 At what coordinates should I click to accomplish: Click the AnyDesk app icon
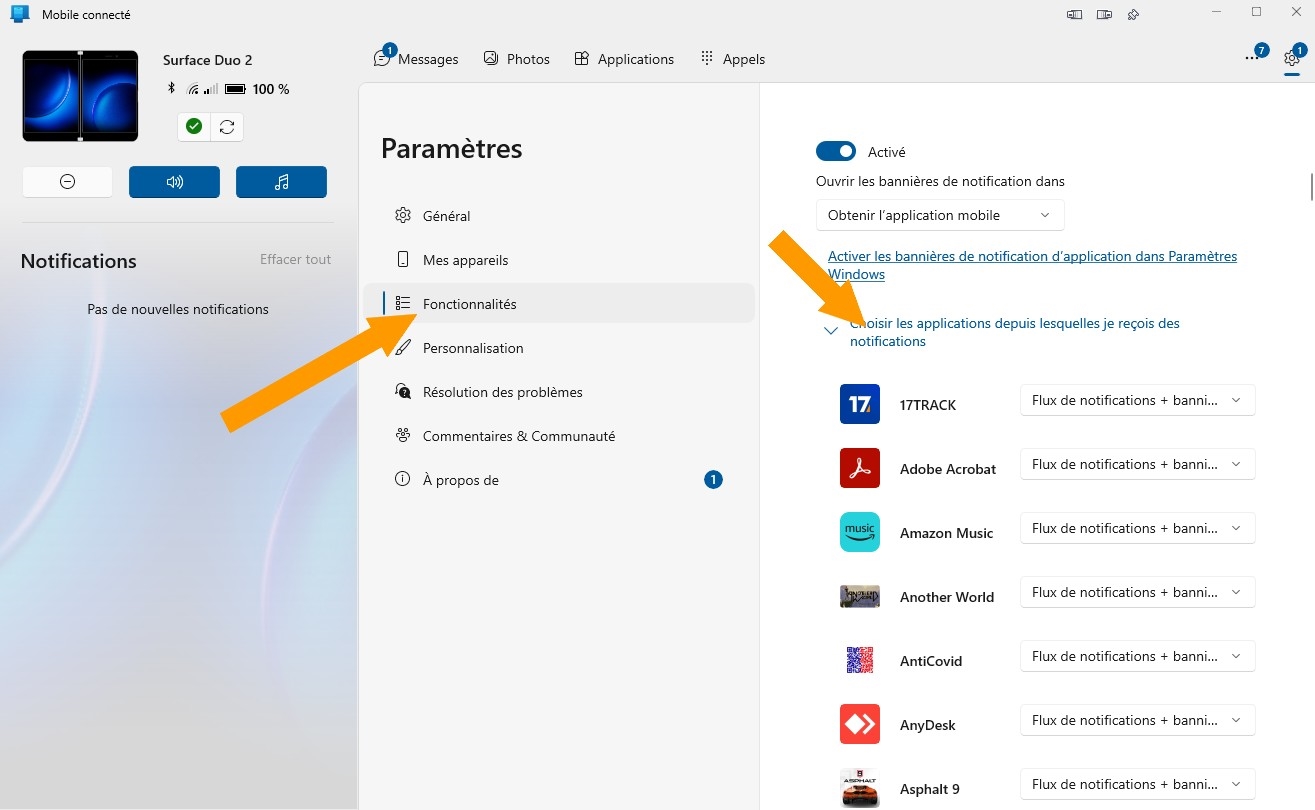click(860, 724)
